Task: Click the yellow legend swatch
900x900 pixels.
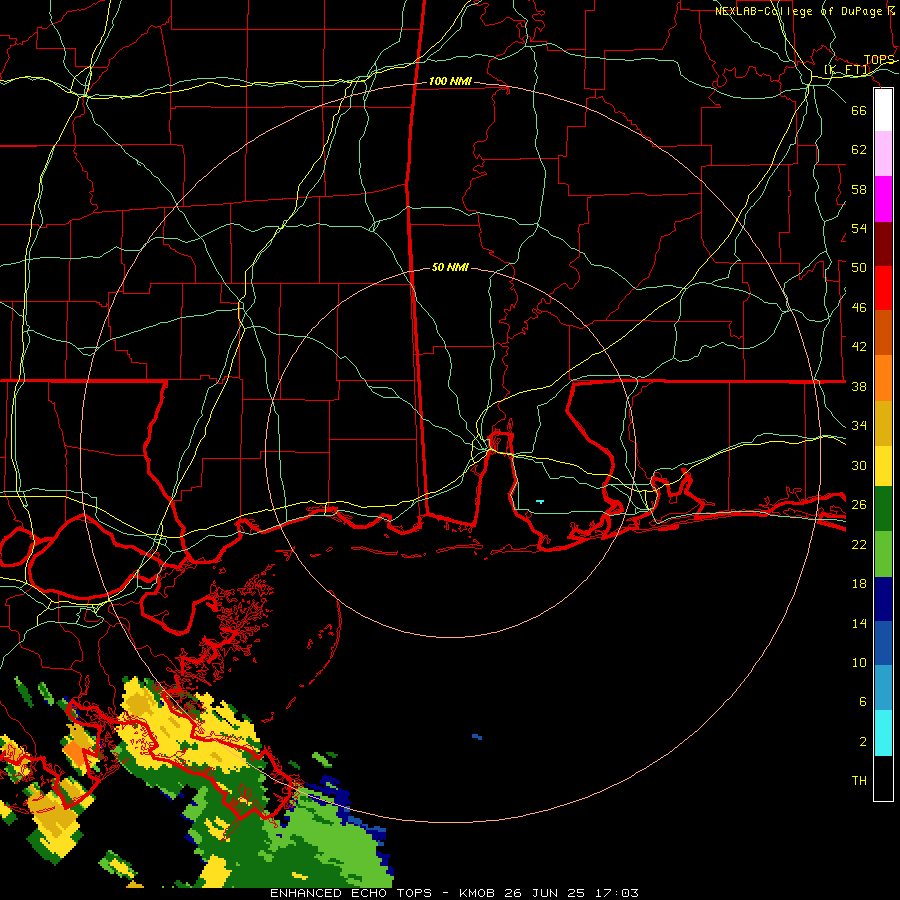Action: (x=883, y=466)
